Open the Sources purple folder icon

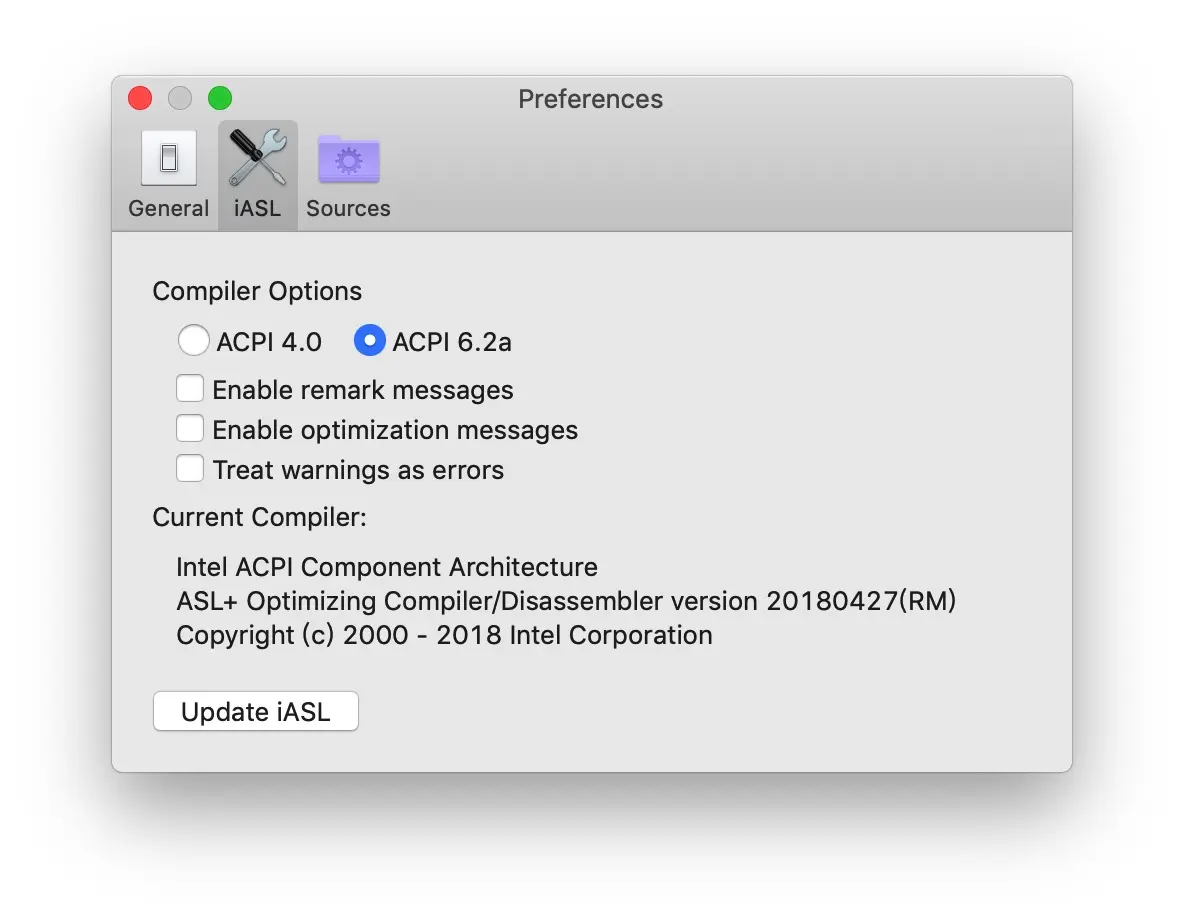(x=348, y=158)
